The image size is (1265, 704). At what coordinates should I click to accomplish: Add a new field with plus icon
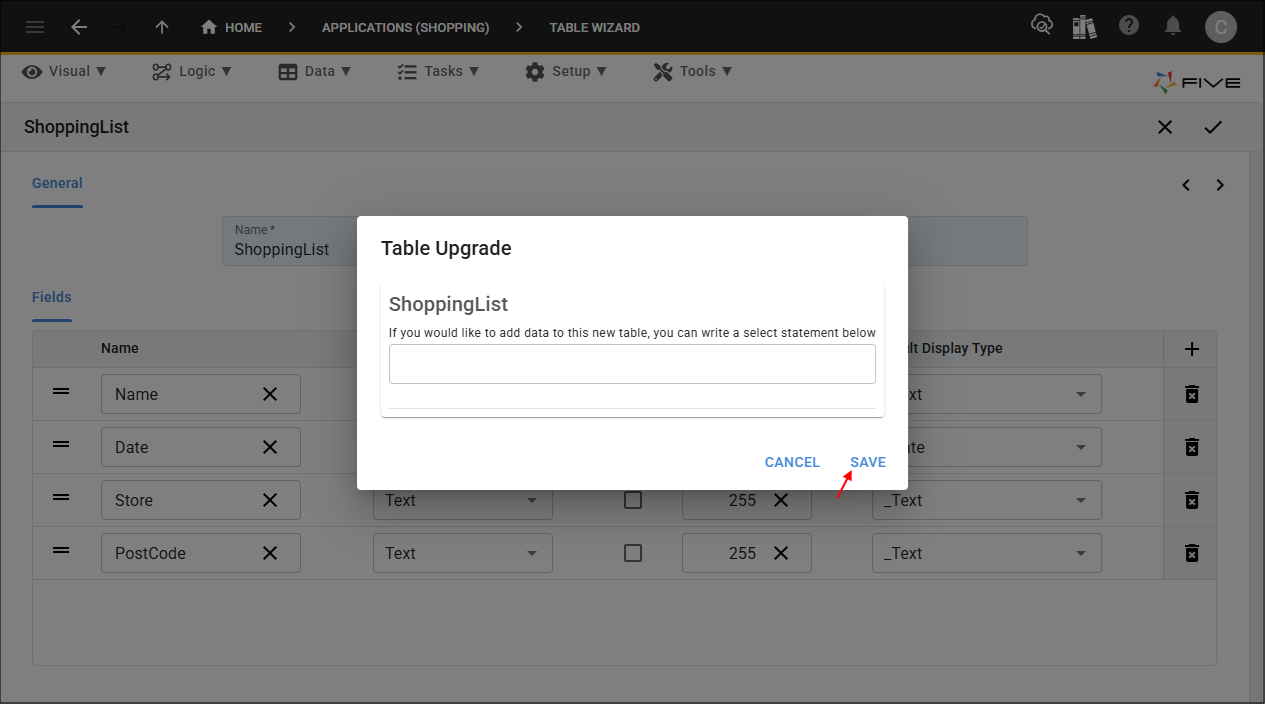point(1191,349)
